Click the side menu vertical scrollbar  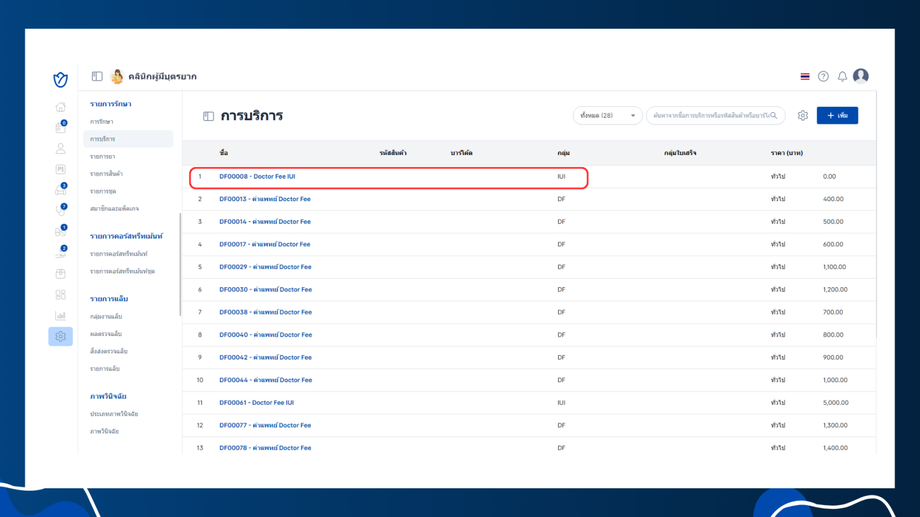click(180, 264)
